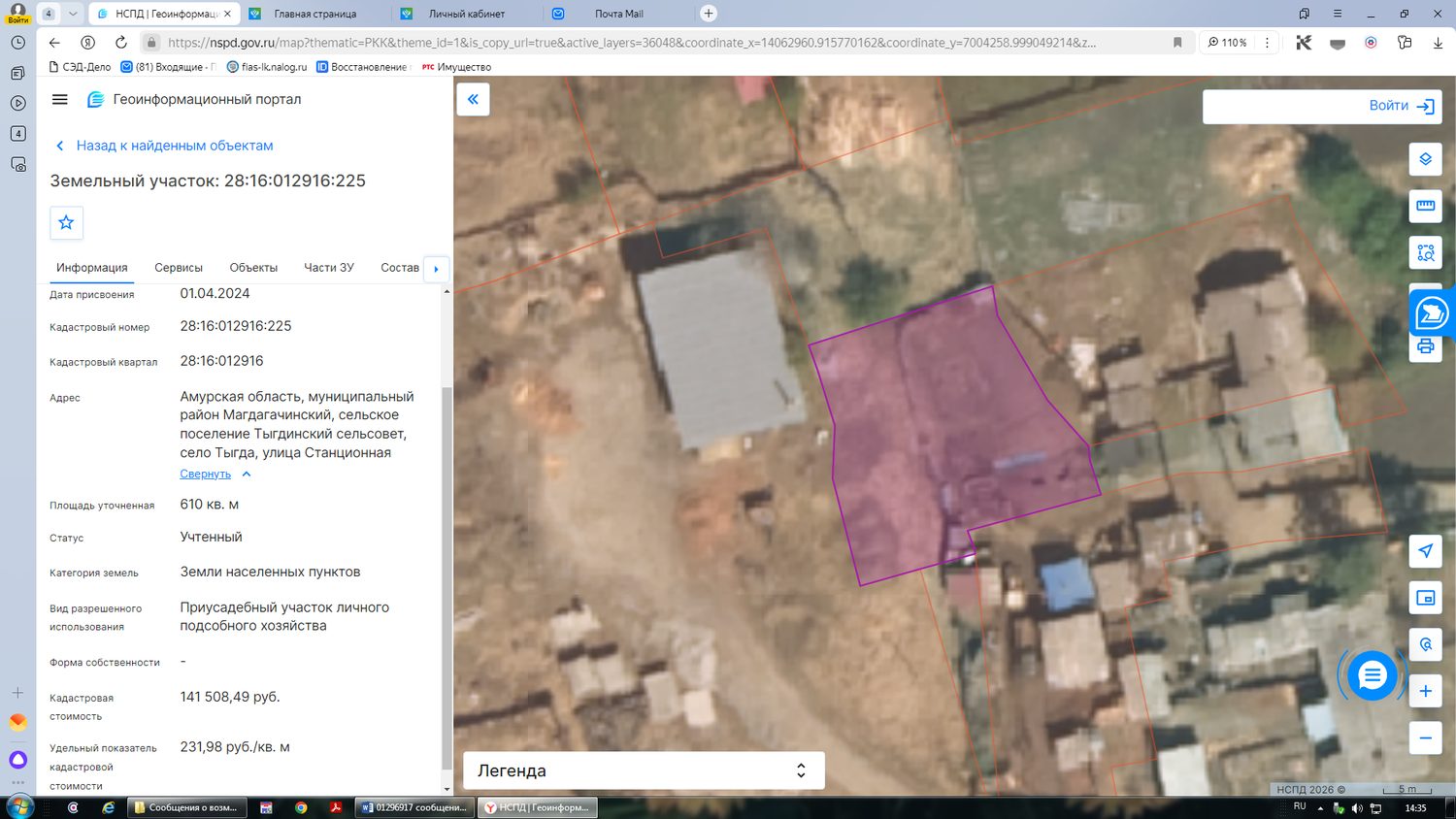Viewport: 1456px width, 819px height.
Task: Reload the browser page
Action: [x=120, y=43]
